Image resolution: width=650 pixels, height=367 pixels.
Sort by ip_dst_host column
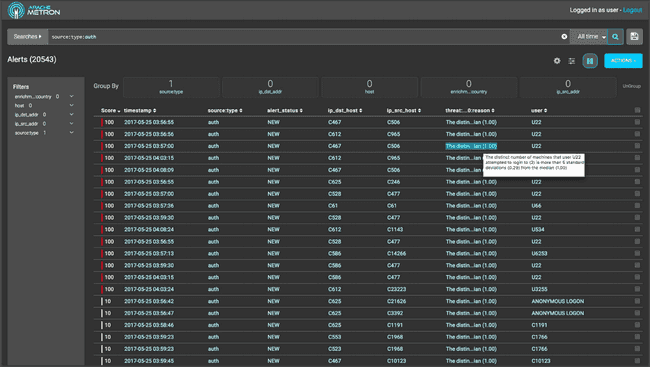click(345, 110)
